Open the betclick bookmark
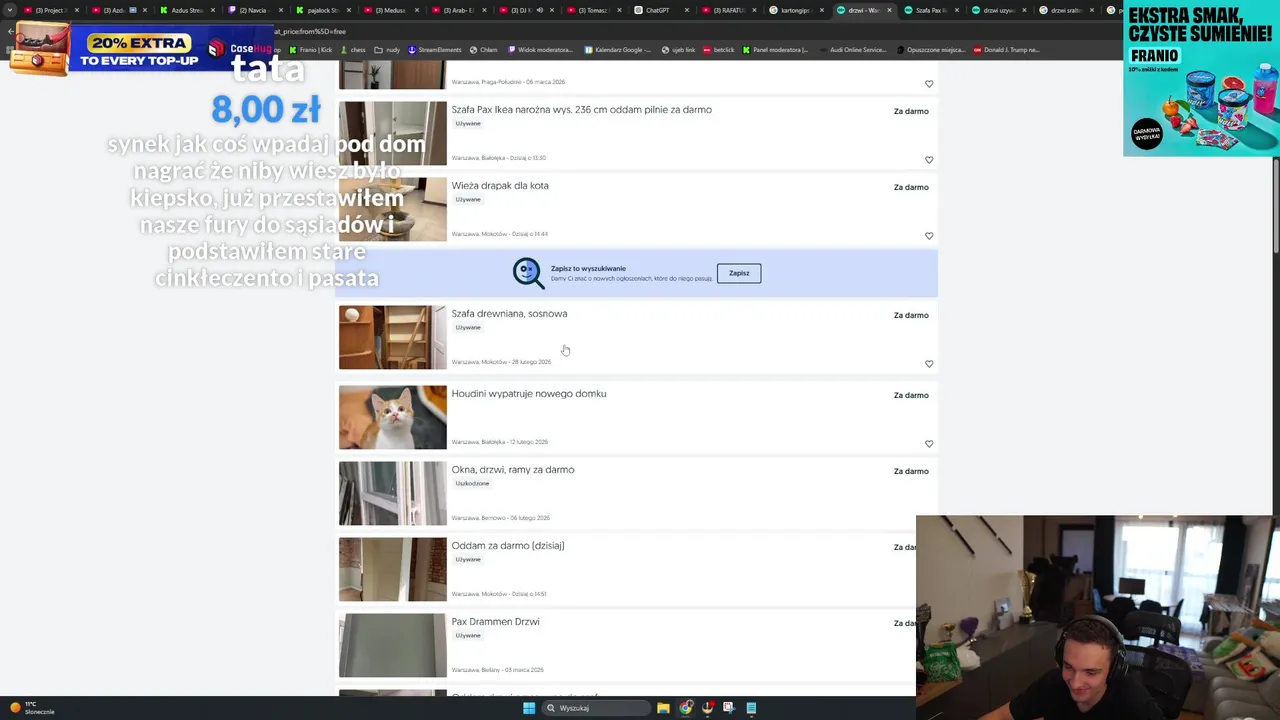 point(718,50)
